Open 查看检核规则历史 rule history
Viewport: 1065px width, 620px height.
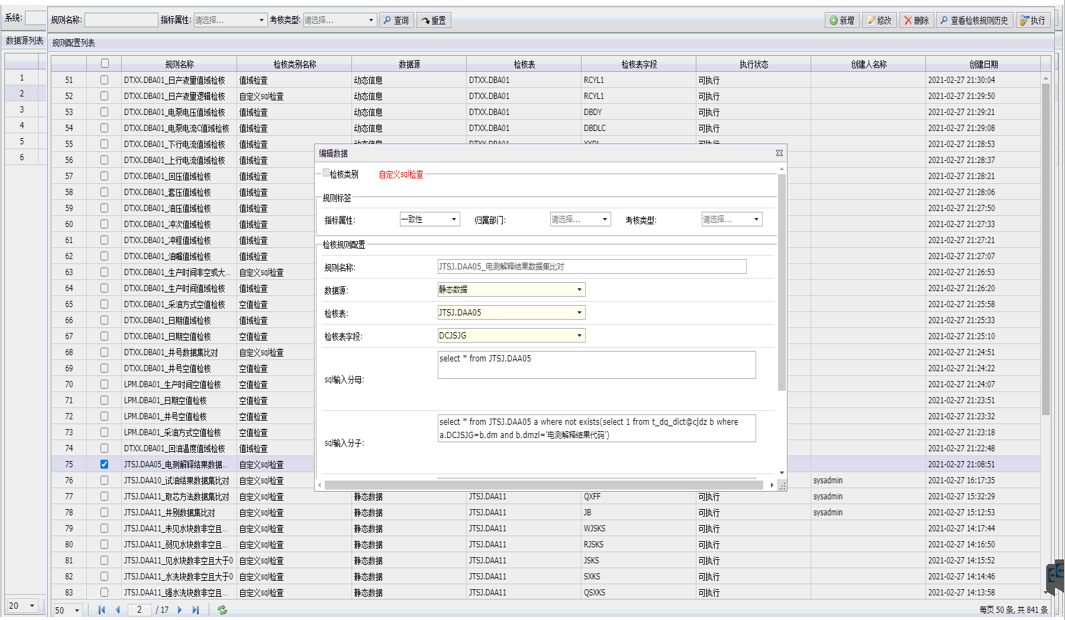pyautogui.click(x=974, y=20)
